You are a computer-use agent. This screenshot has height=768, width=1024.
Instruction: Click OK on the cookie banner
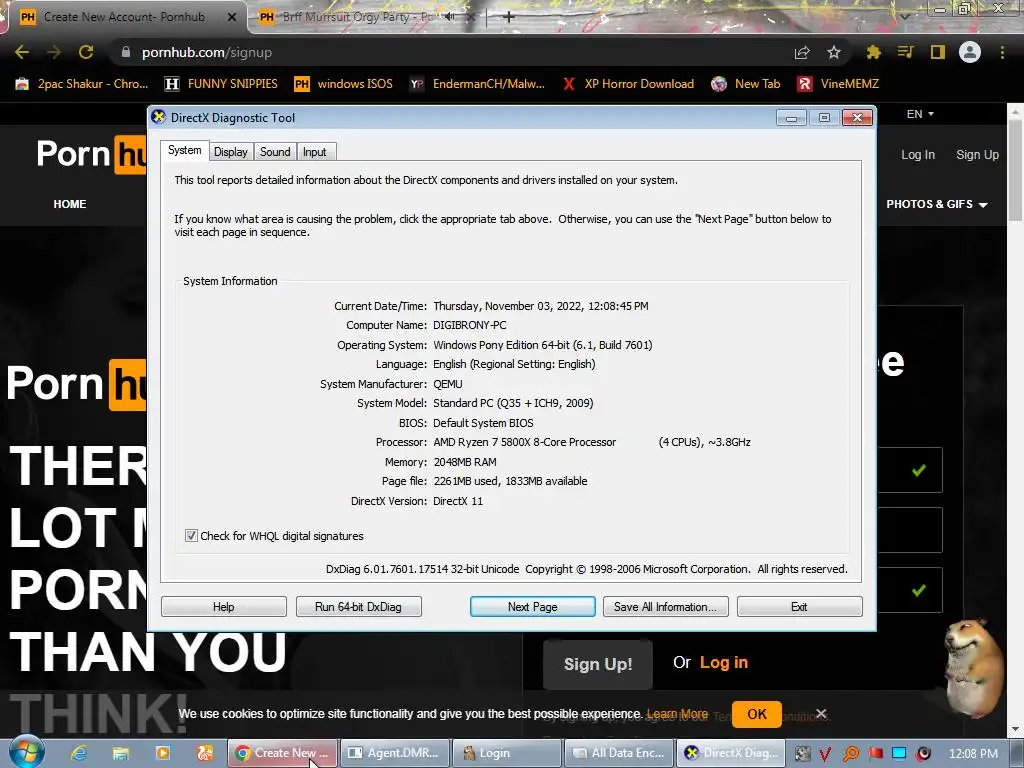(x=757, y=714)
